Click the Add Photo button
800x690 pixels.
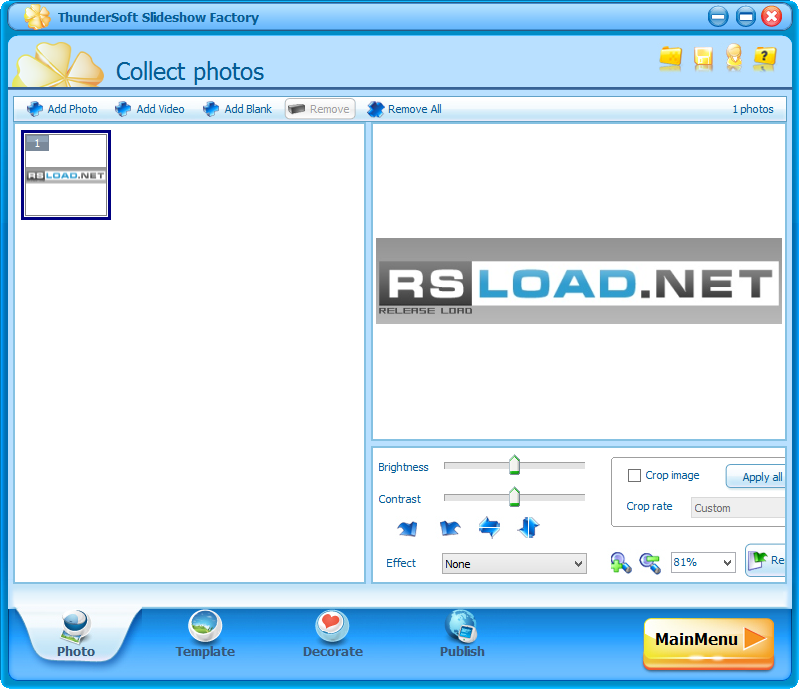point(62,109)
